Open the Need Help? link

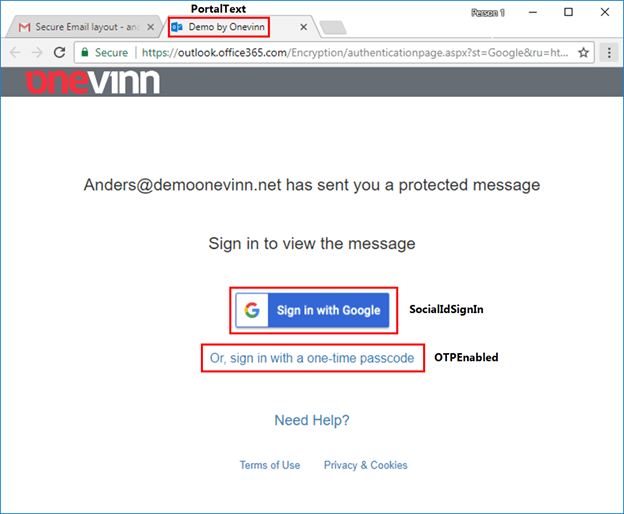[x=312, y=420]
